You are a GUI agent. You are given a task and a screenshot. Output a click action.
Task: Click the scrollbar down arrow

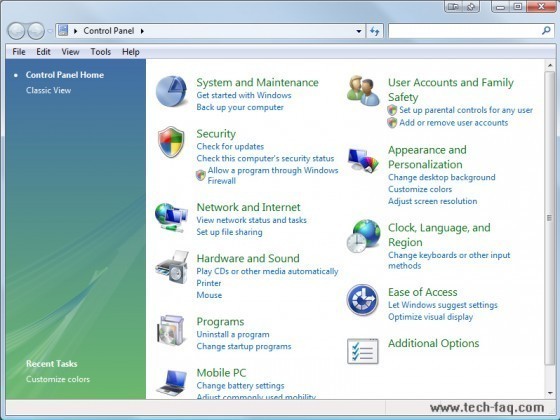(550, 393)
